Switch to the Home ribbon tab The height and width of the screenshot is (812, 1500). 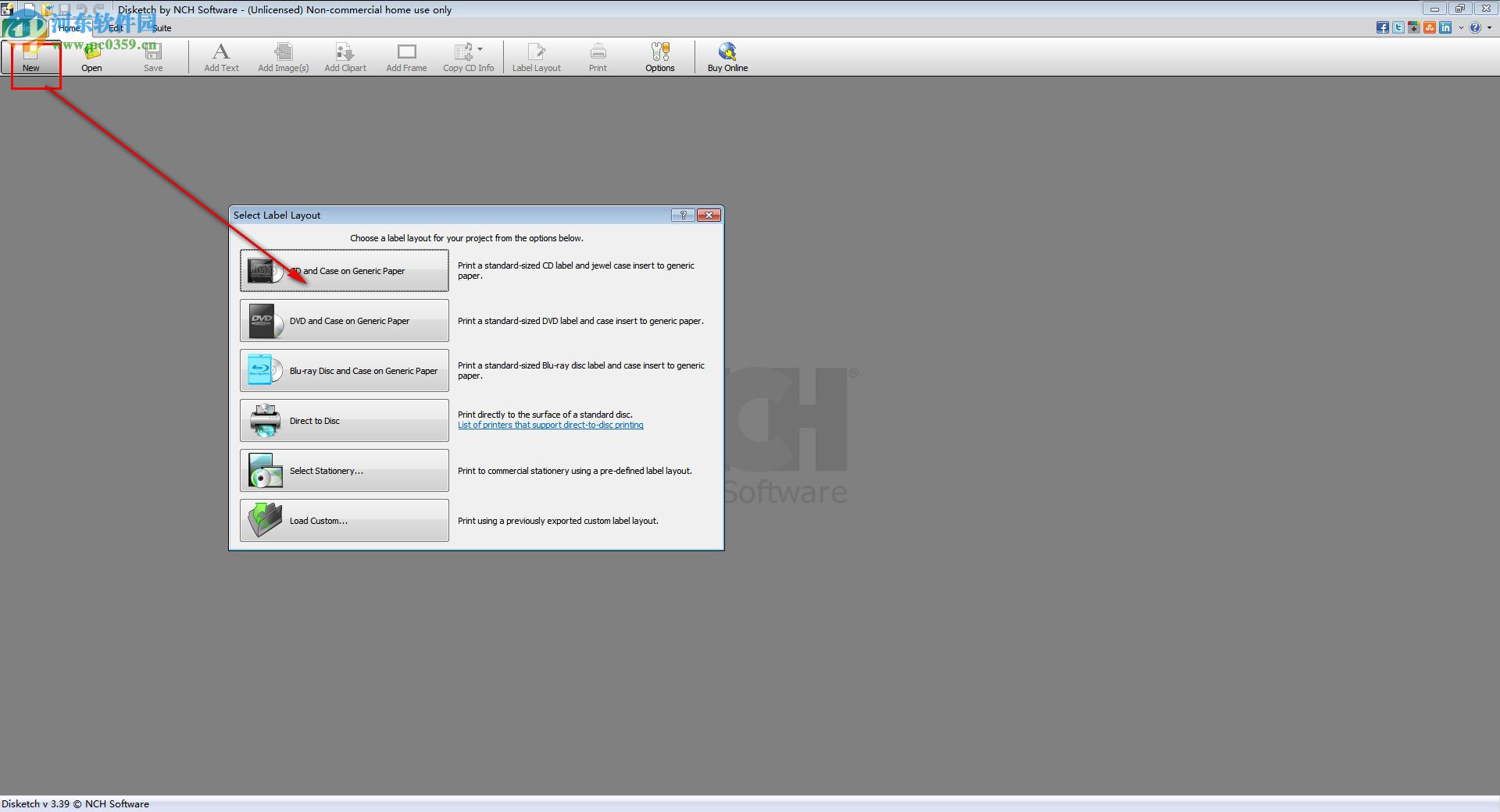point(70,28)
